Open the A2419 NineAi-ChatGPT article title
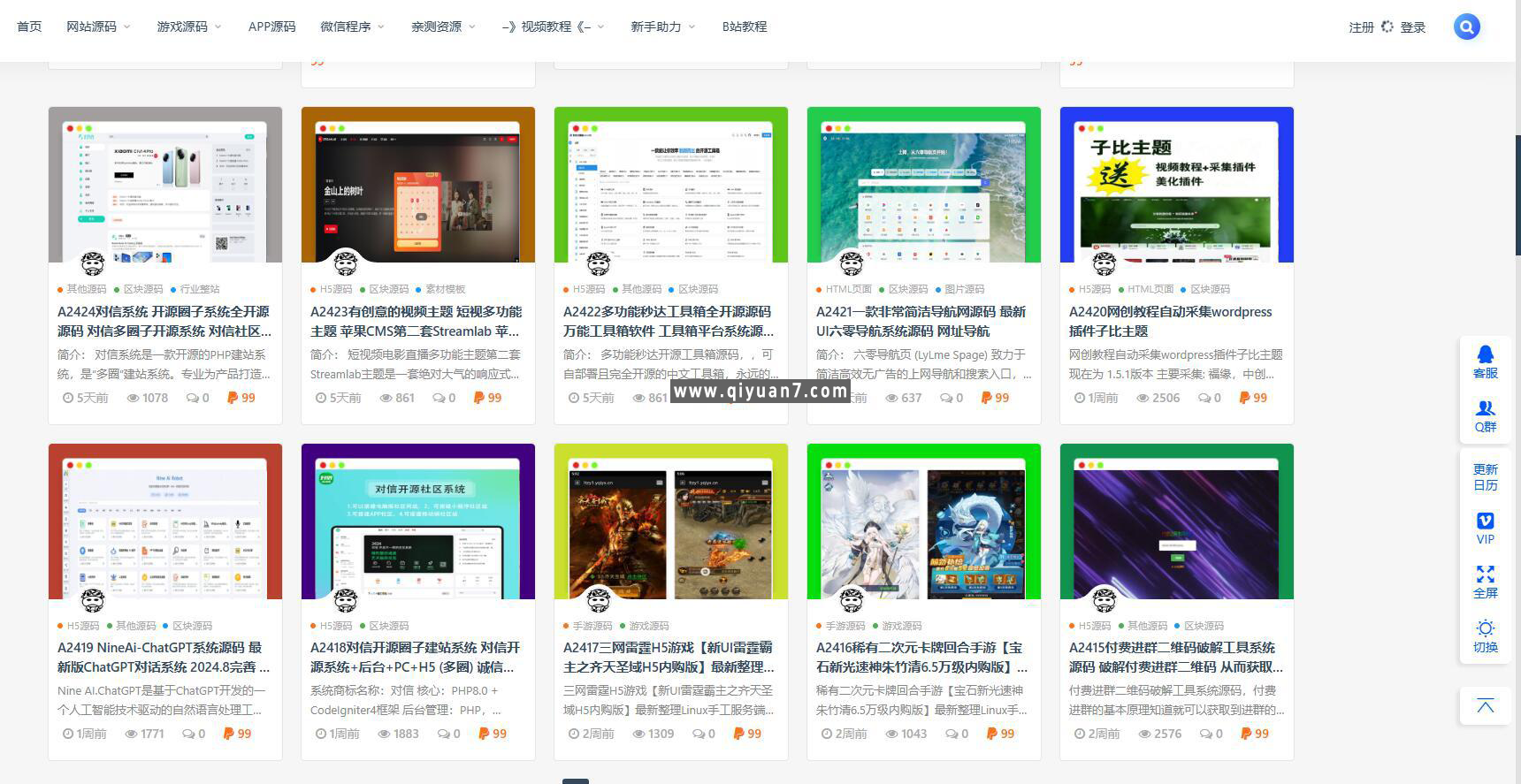The height and width of the screenshot is (784, 1521). (164, 657)
